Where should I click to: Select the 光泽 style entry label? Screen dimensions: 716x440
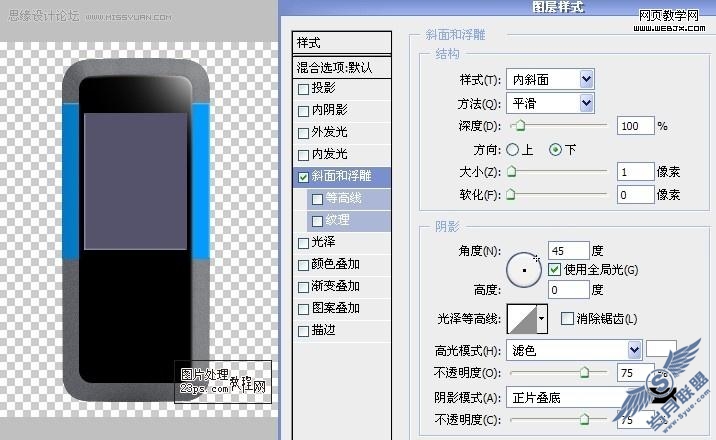[x=323, y=242]
